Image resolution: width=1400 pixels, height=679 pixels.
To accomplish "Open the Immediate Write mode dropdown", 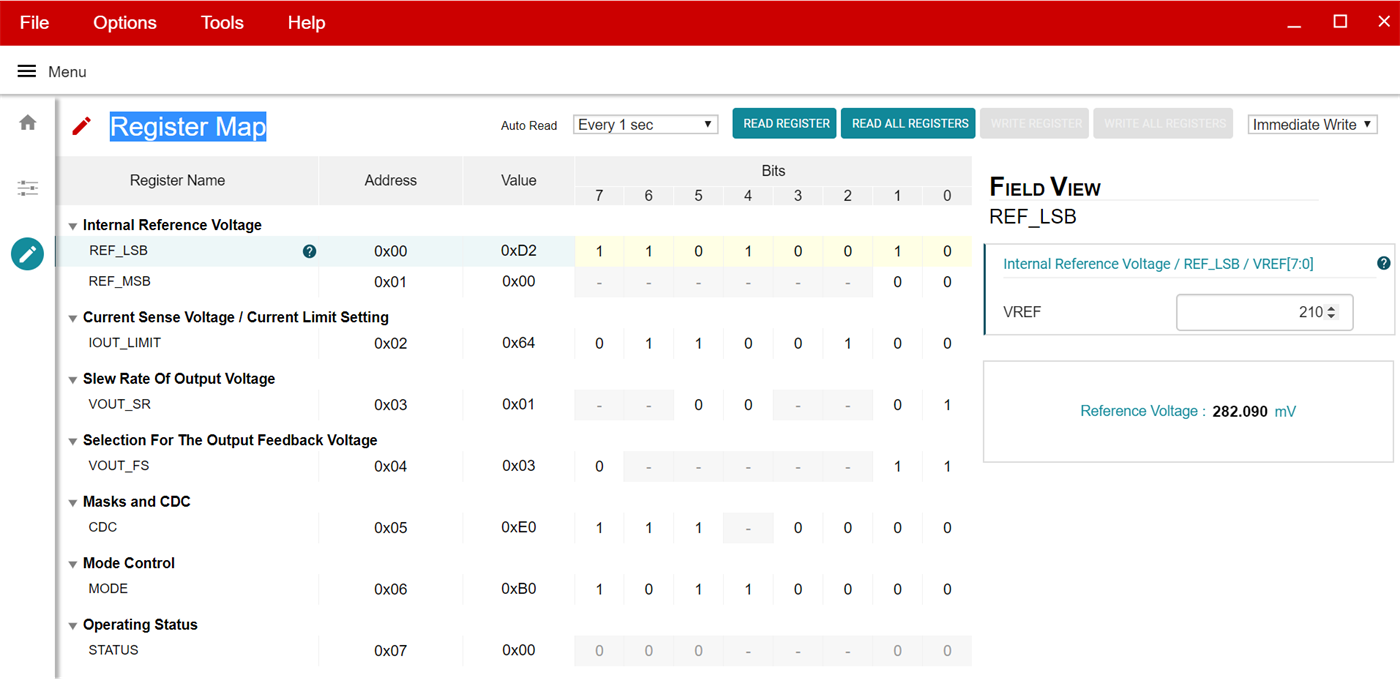I will pos(1312,125).
